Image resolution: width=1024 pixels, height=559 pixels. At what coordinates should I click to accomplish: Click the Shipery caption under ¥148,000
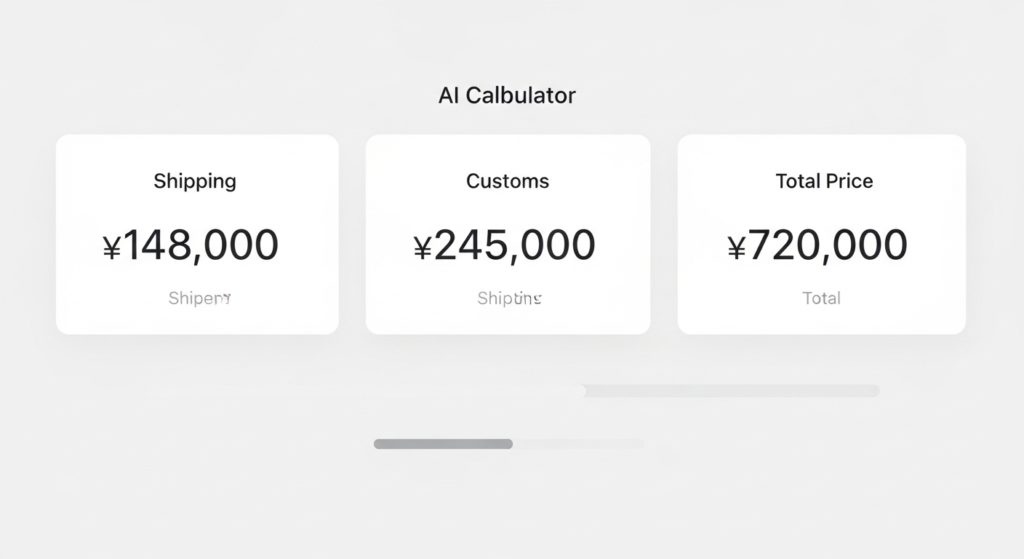click(x=199, y=298)
